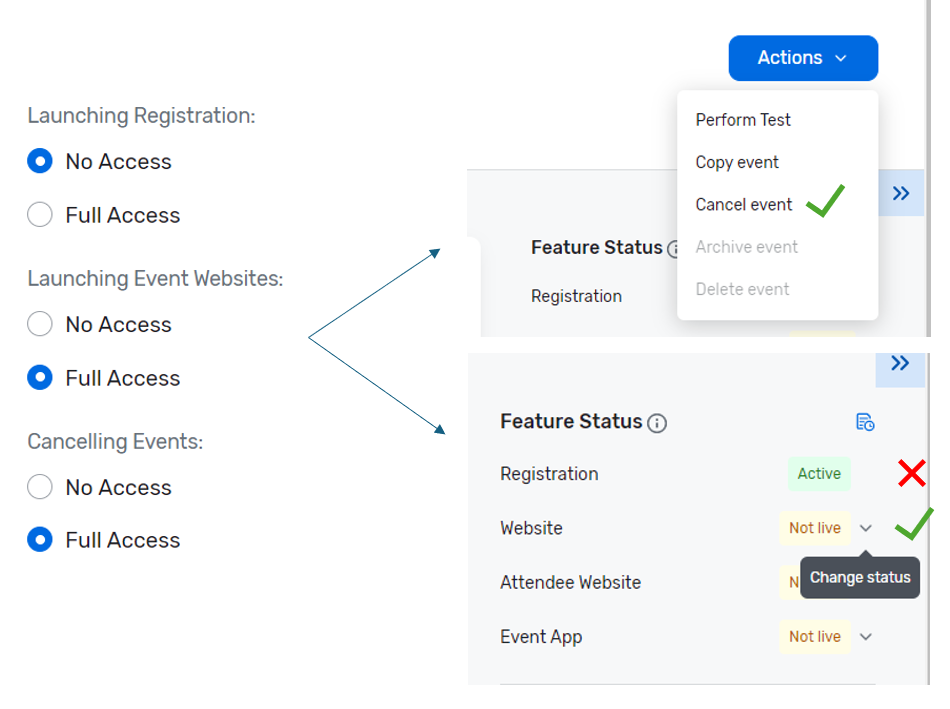Click the red X mark beside Registration
950x709 pixels.
pos(911,473)
